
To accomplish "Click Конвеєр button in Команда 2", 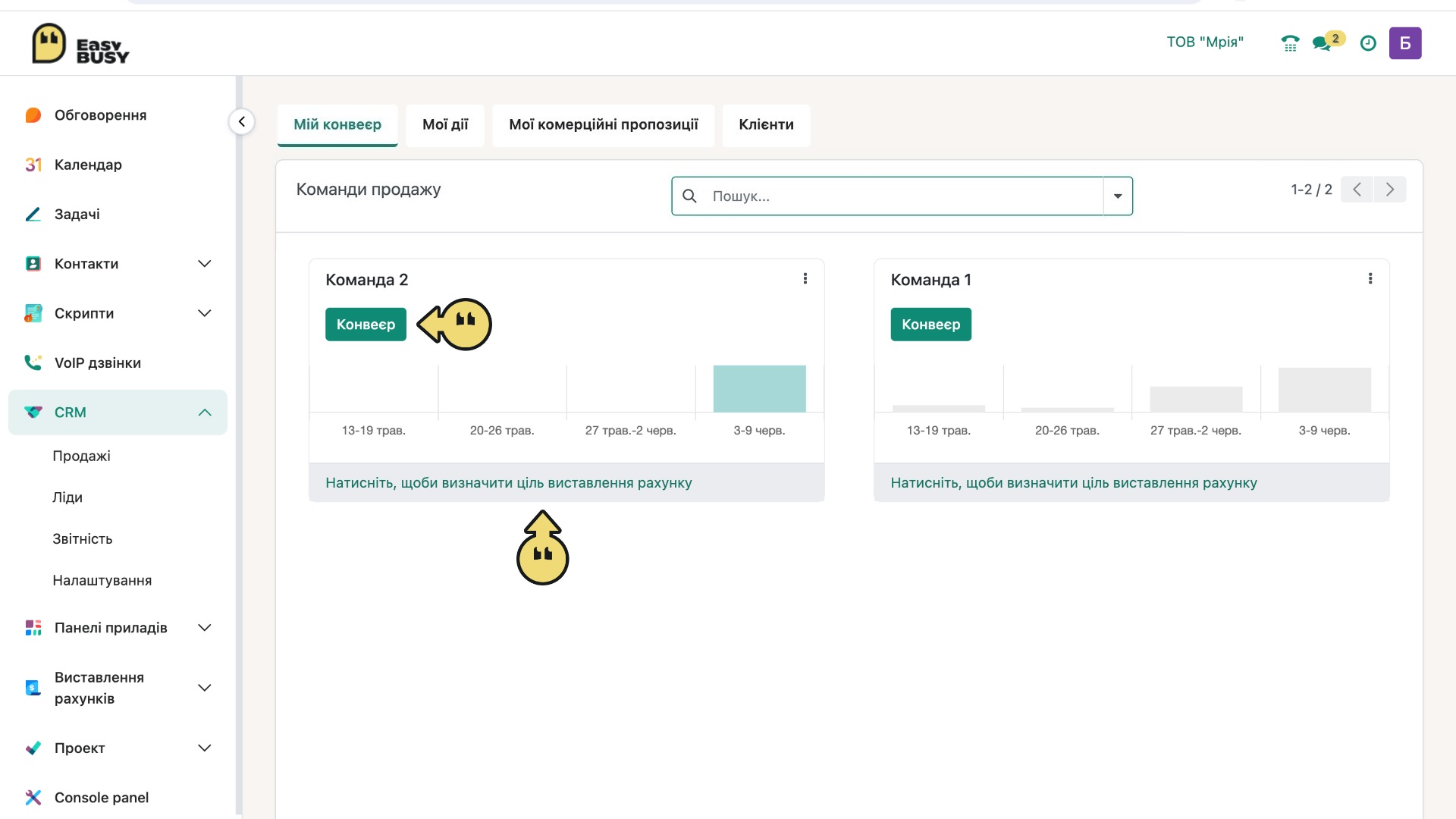I will pyautogui.click(x=366, y=325).
